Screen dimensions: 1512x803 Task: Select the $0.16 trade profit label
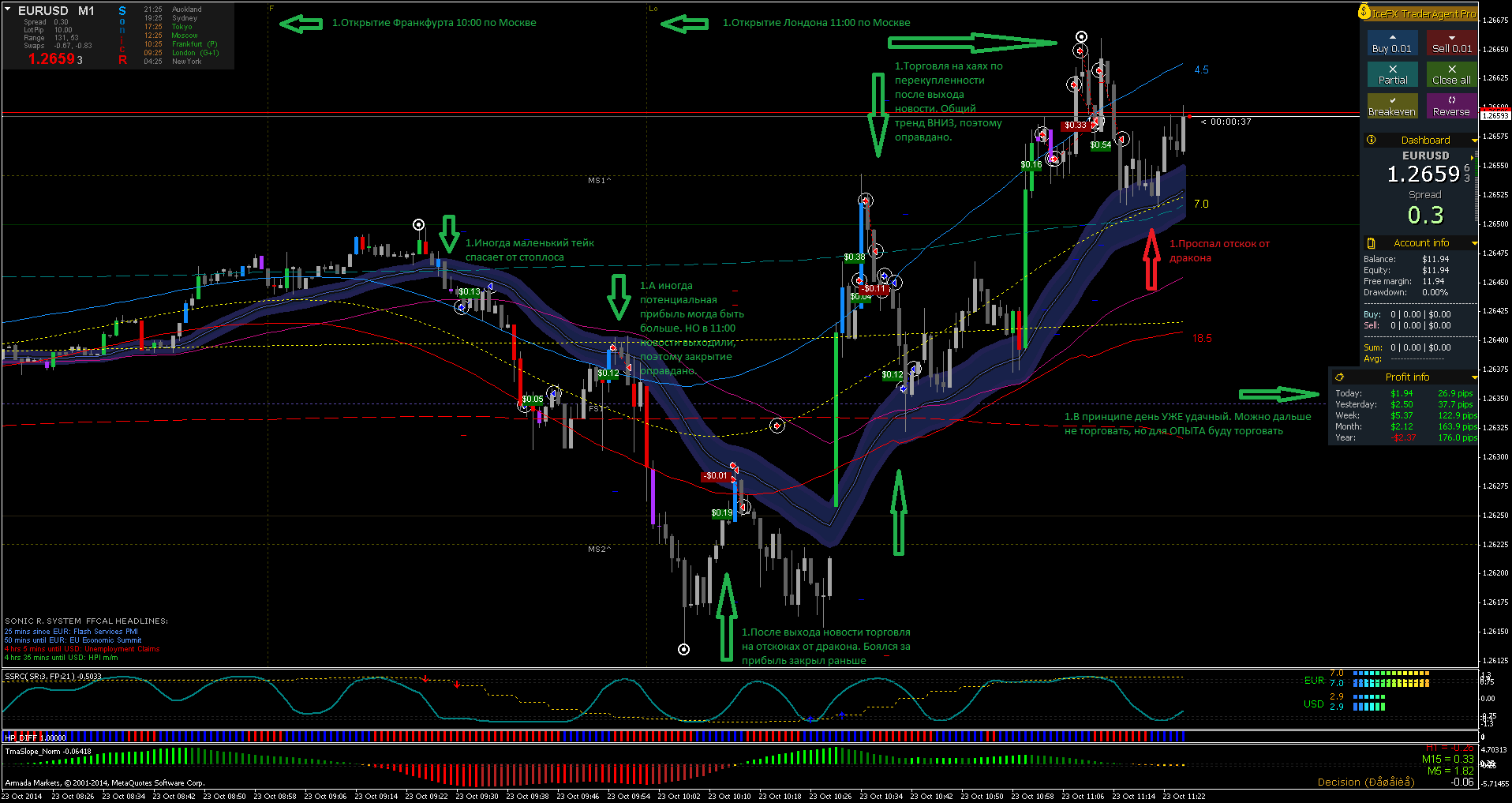[1031, 164]
